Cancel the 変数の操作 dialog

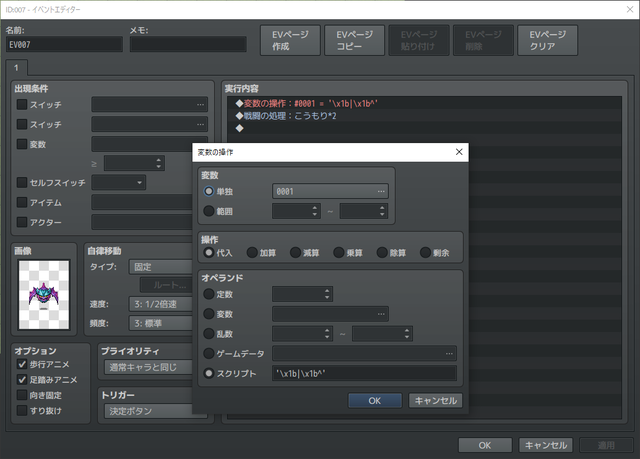[x=436, y=401]
